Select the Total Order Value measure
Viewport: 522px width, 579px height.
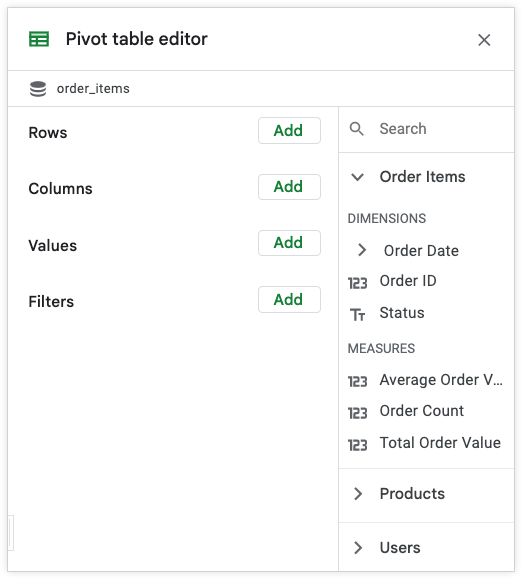tap(440, 443)
